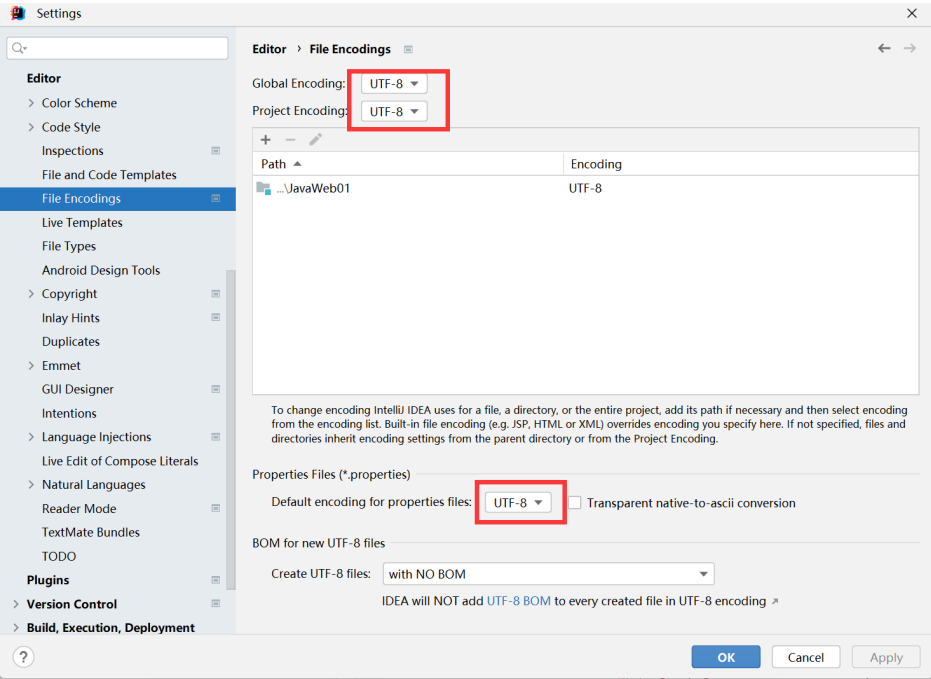Select the JavaWeb01 path row
Viewport: 931px width, 679px height.
[x=585, y=188]
